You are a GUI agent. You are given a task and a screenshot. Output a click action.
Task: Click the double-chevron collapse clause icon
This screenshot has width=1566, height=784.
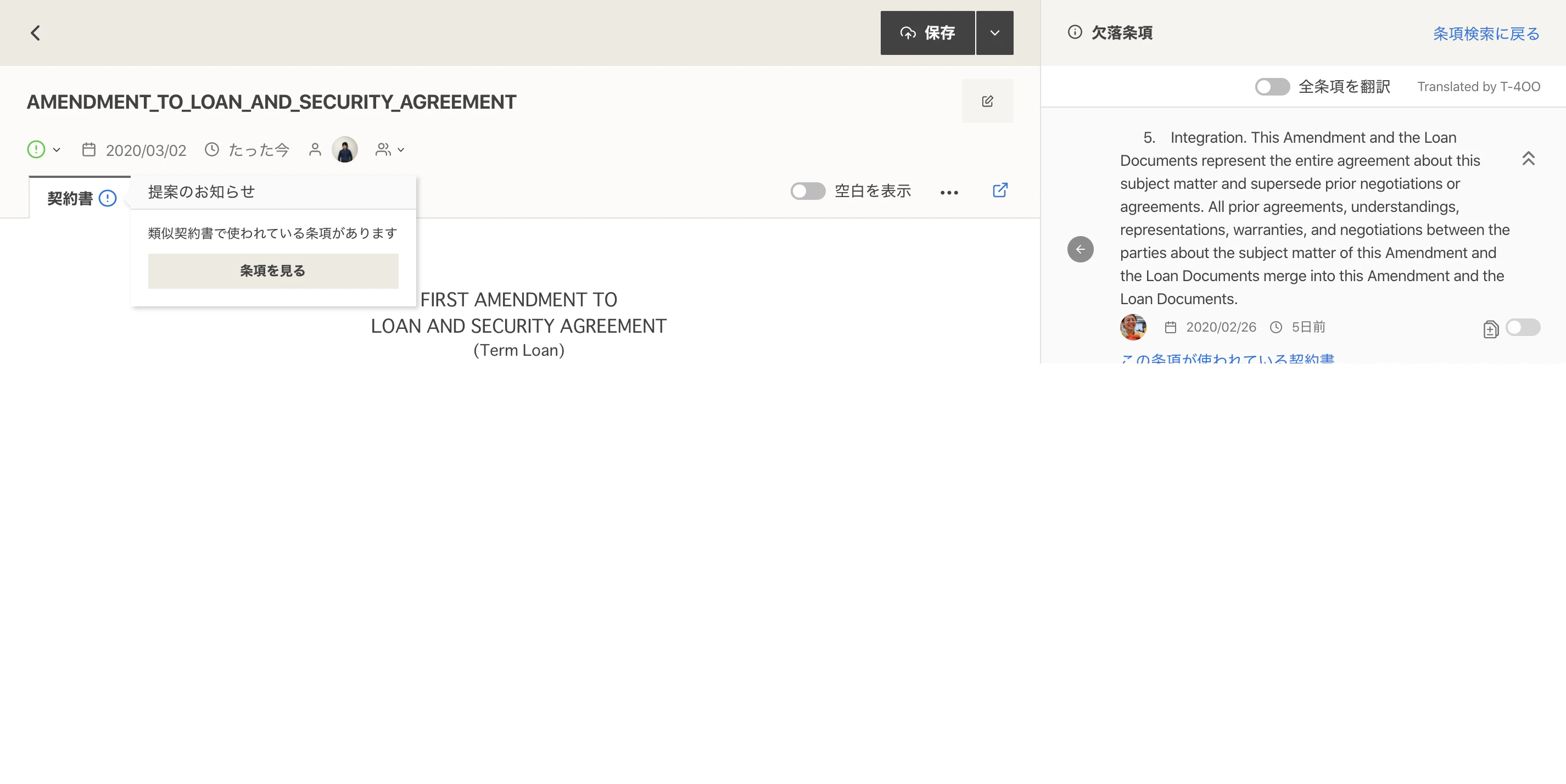click(x=1528, y=159)
